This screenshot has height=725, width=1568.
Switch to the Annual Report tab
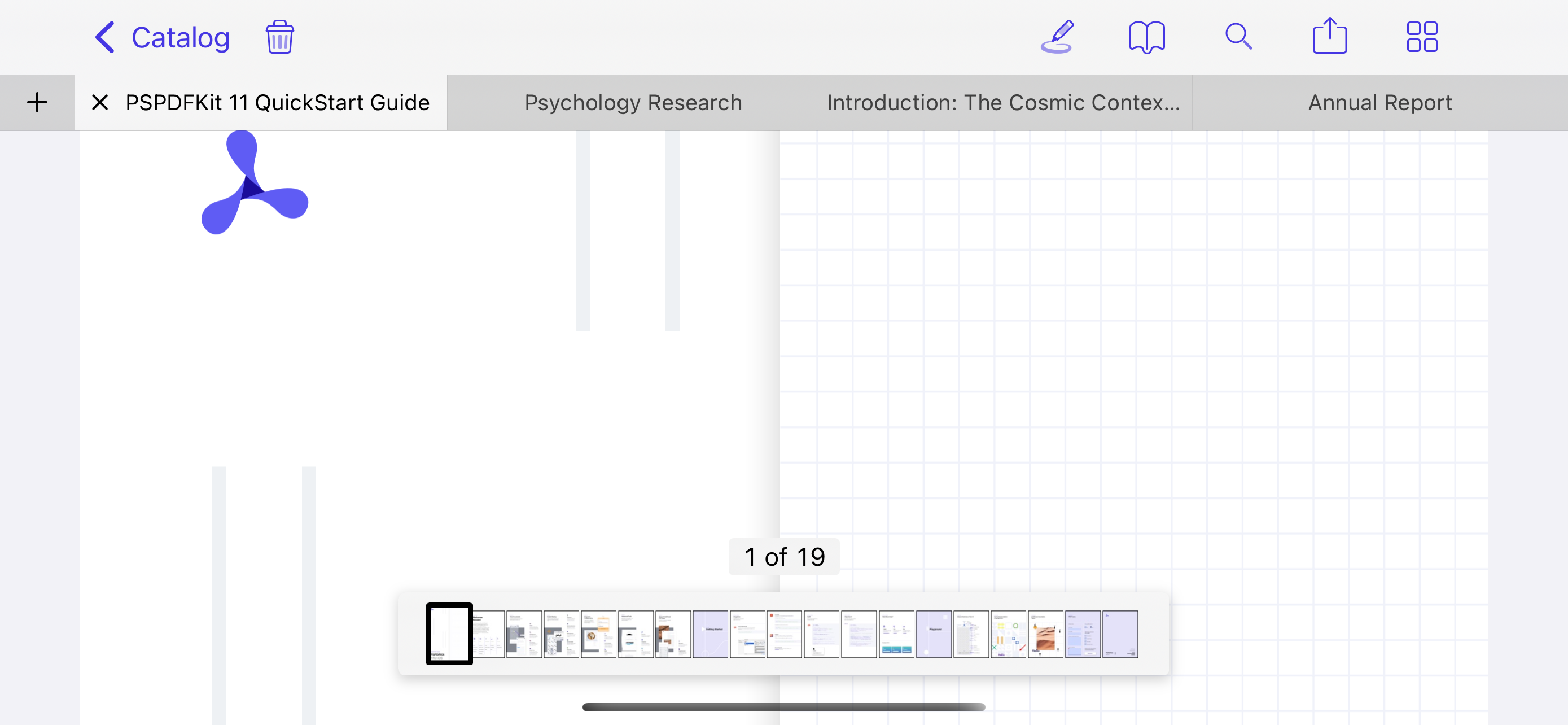point(1379,102)
